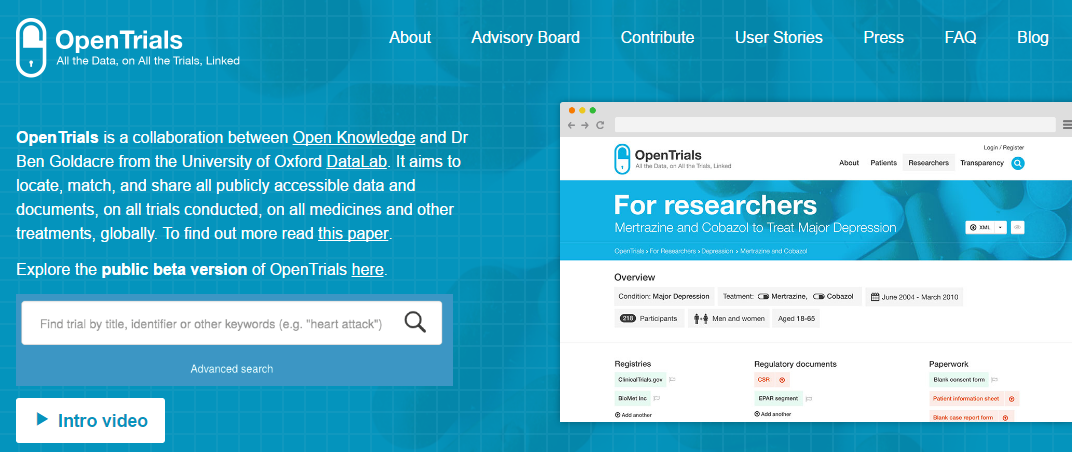1072x452 pixels.
Task: Click the BioMet Inc. registry tag
Action: pos(633,397)
